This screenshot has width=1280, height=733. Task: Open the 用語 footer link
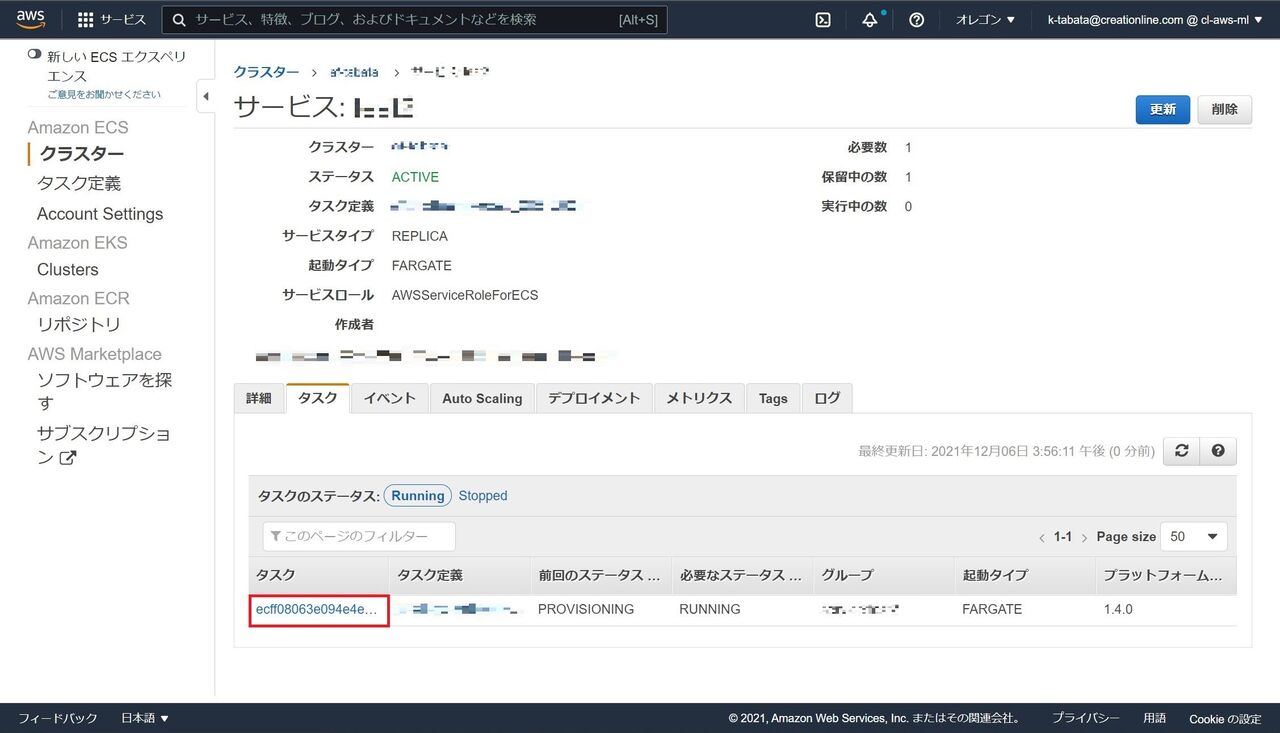point(1154,718)
